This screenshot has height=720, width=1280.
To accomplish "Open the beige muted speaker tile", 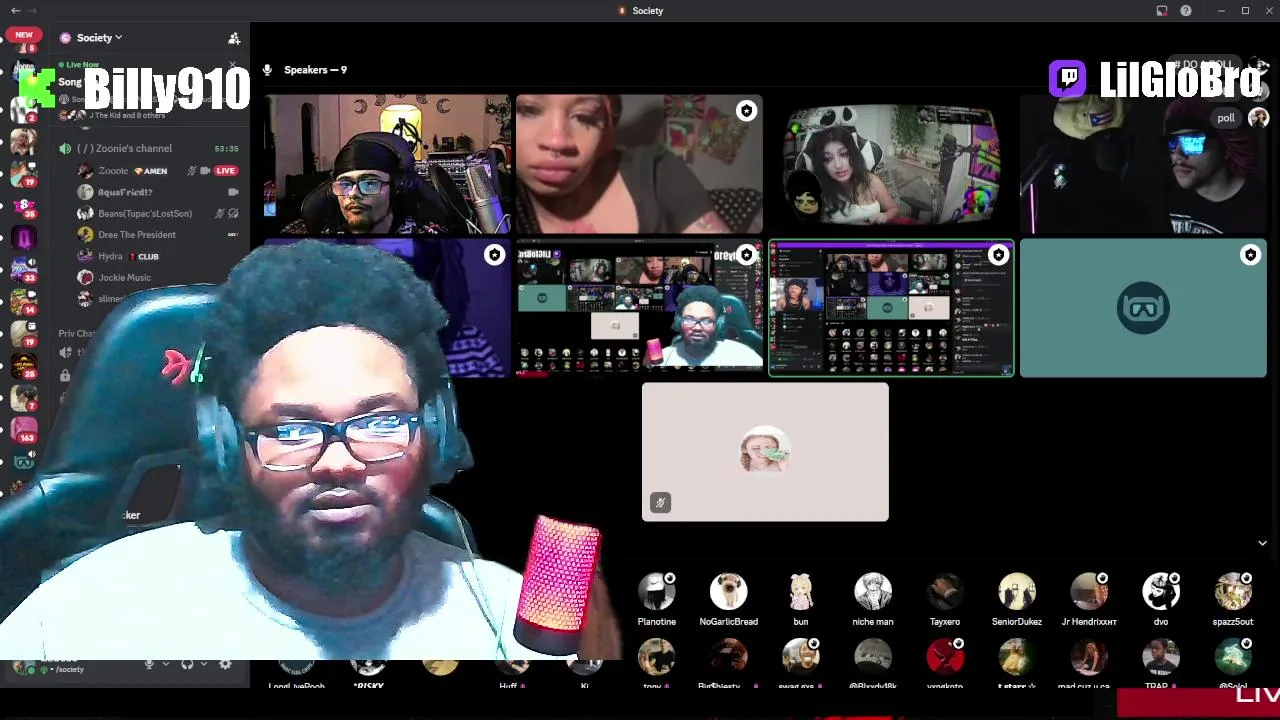I will [x=765, y=452].
